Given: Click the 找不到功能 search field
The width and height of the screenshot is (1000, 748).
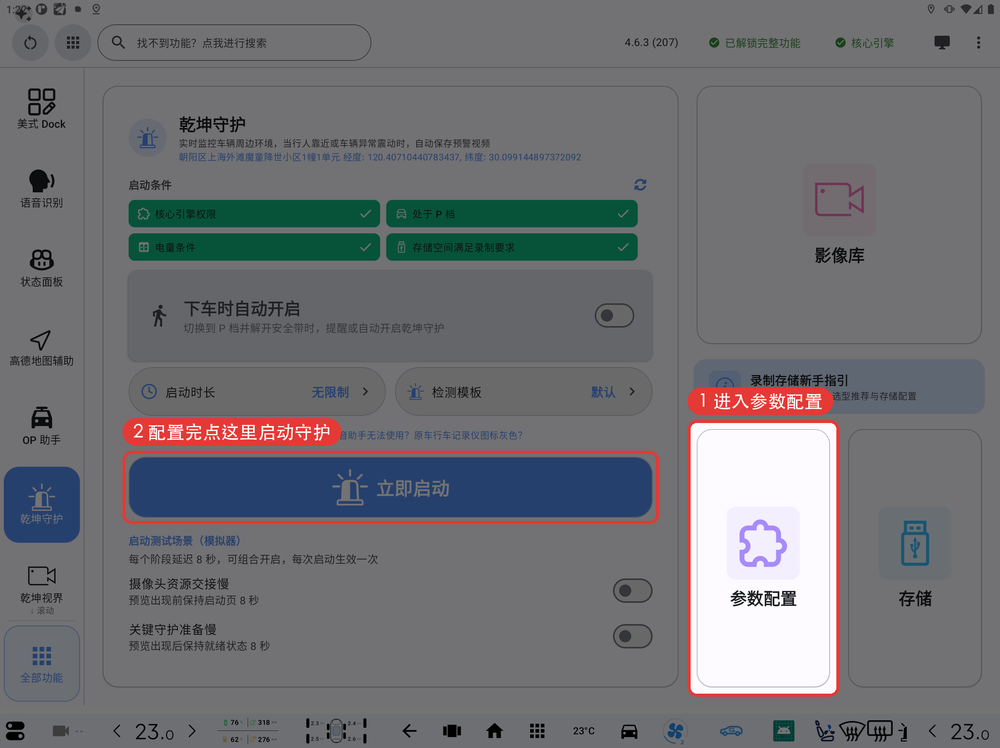Looking at the screenshot, I should tap(234, 43).
